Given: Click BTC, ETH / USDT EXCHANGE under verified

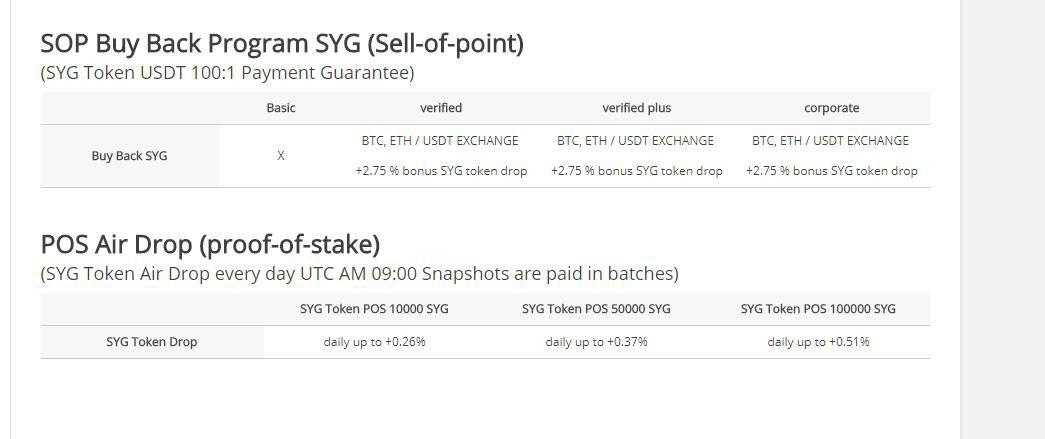Looking at the screenshot, I should click(x=440, y=141).
